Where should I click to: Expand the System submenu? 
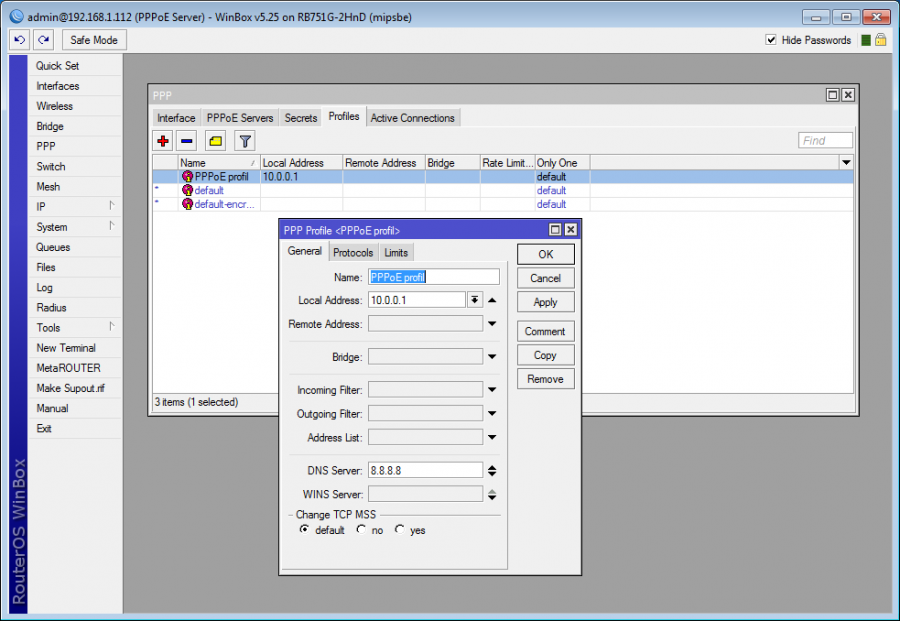tap(112, 226)
